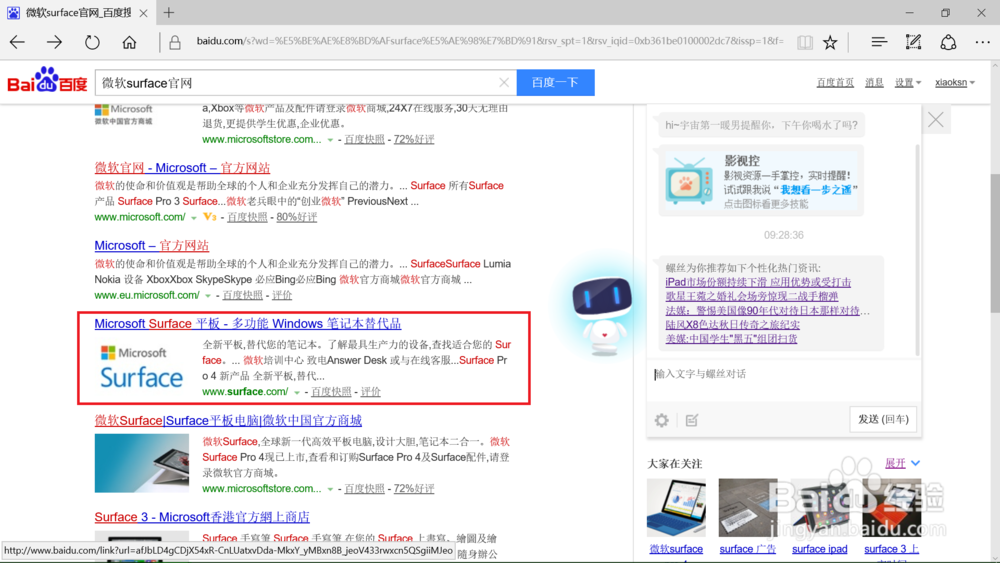The width and height of the screenshot is (1000, 563).
Task: Click the Microsoft 微软中国官方商城 logo
Action: [124, 114]
